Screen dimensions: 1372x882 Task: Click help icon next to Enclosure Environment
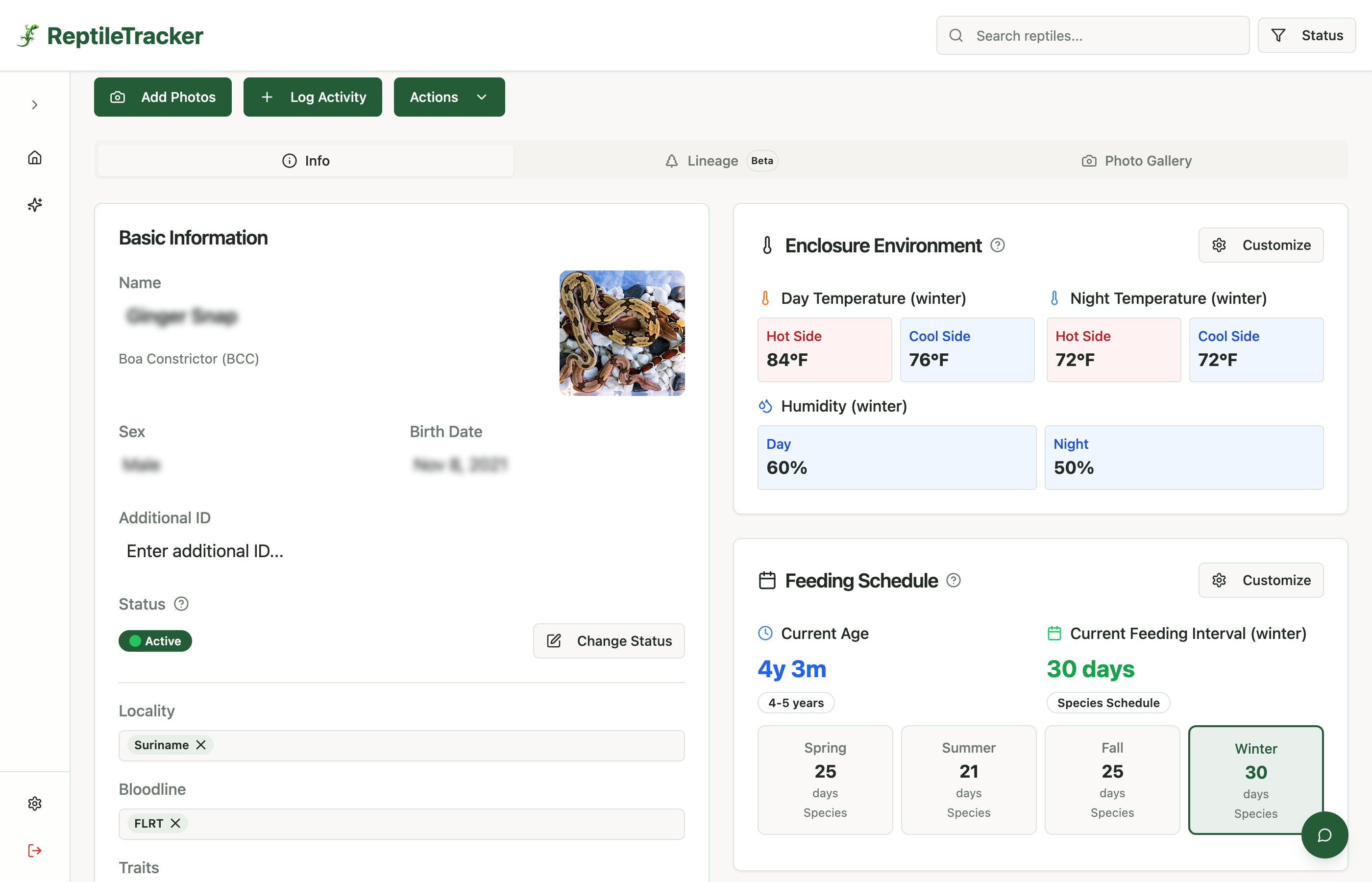point(998,245)
